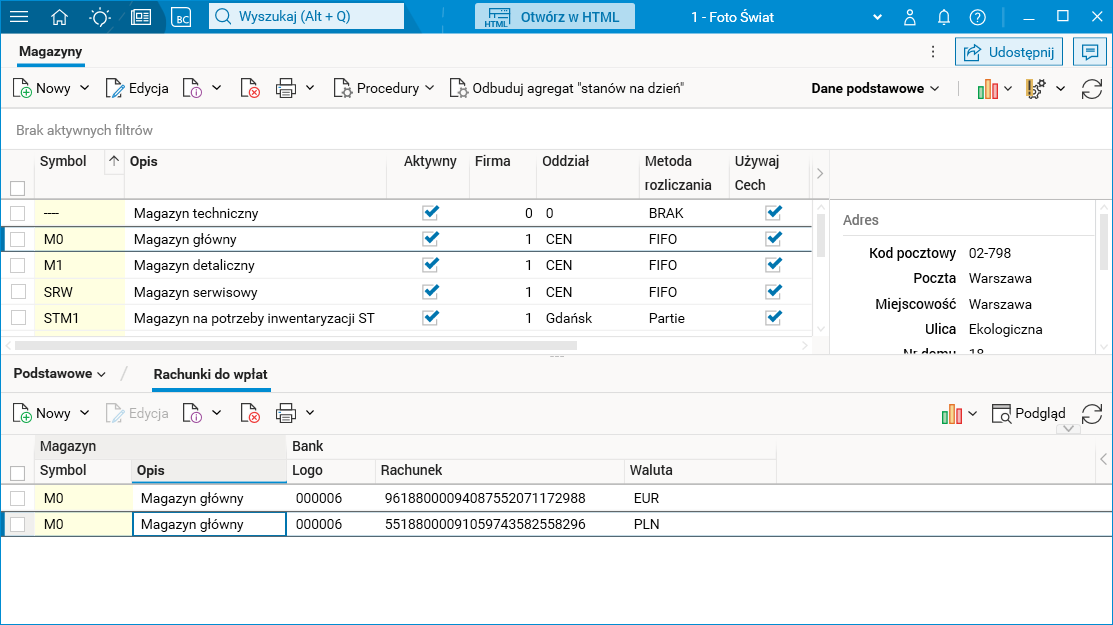Screen dimensions: 1113x625
Task: Open the Podstawowe tab menu
Action: (59, 374)
